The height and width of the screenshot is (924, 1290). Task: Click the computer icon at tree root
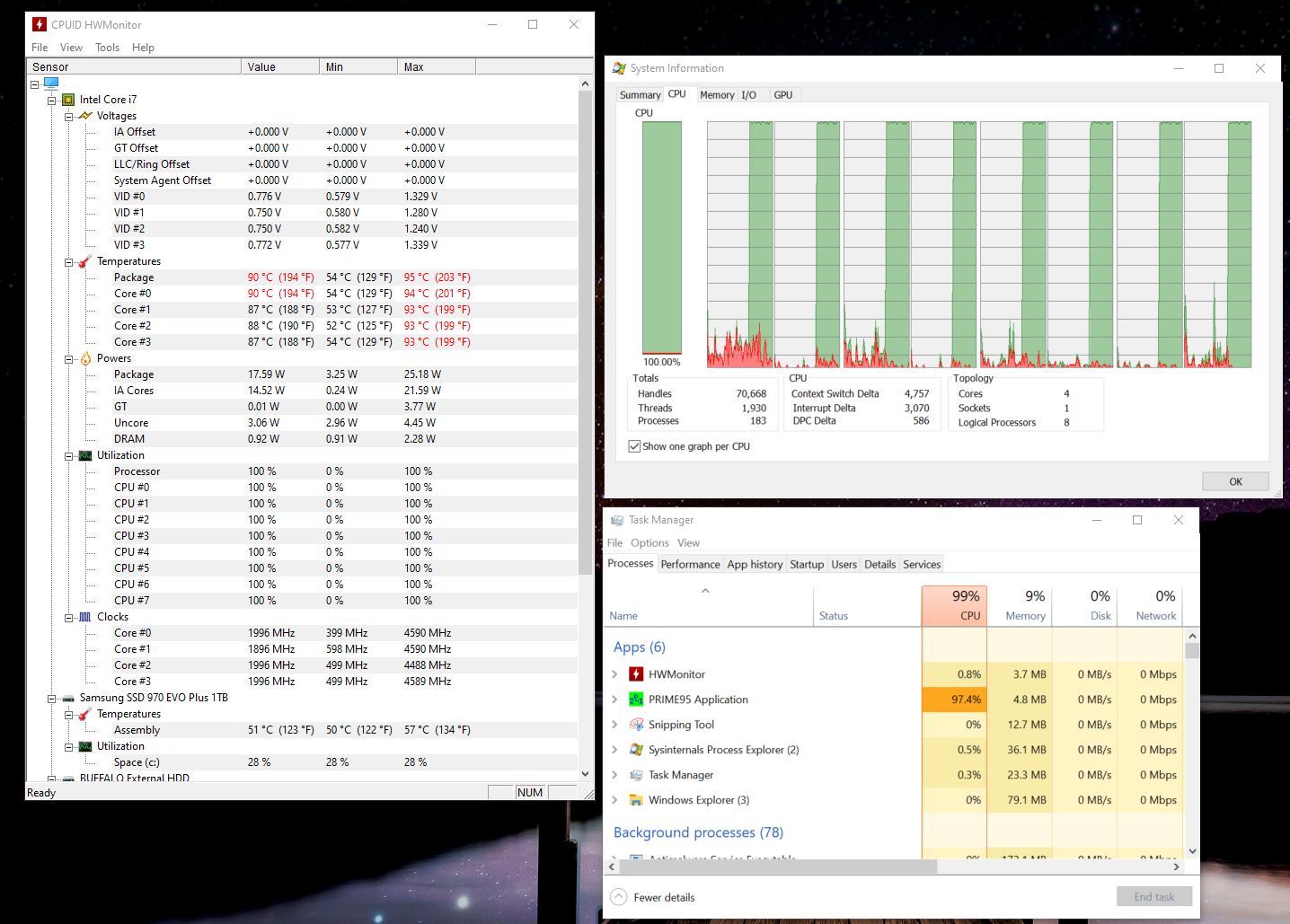click(x=51, y=84)
